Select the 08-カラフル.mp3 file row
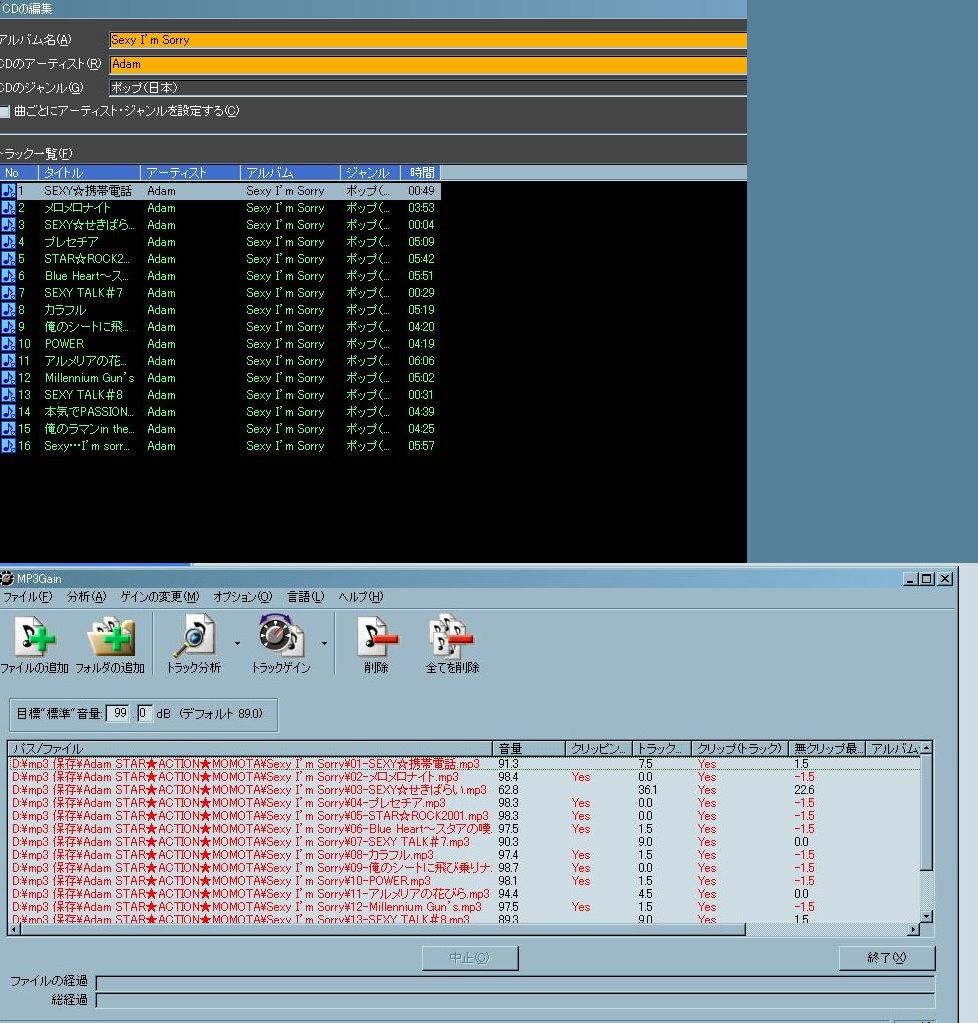 click(x=465, y=855)
